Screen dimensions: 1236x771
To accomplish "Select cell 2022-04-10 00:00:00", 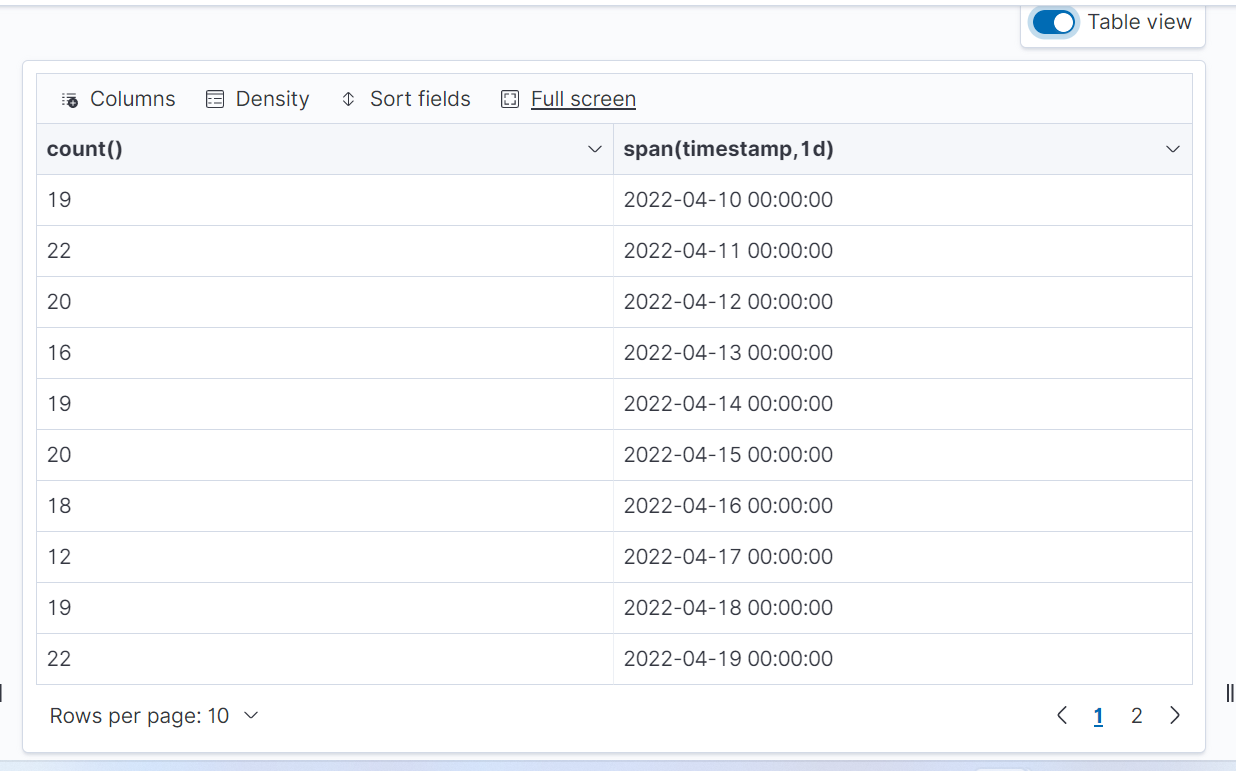I will coord(902,200).
